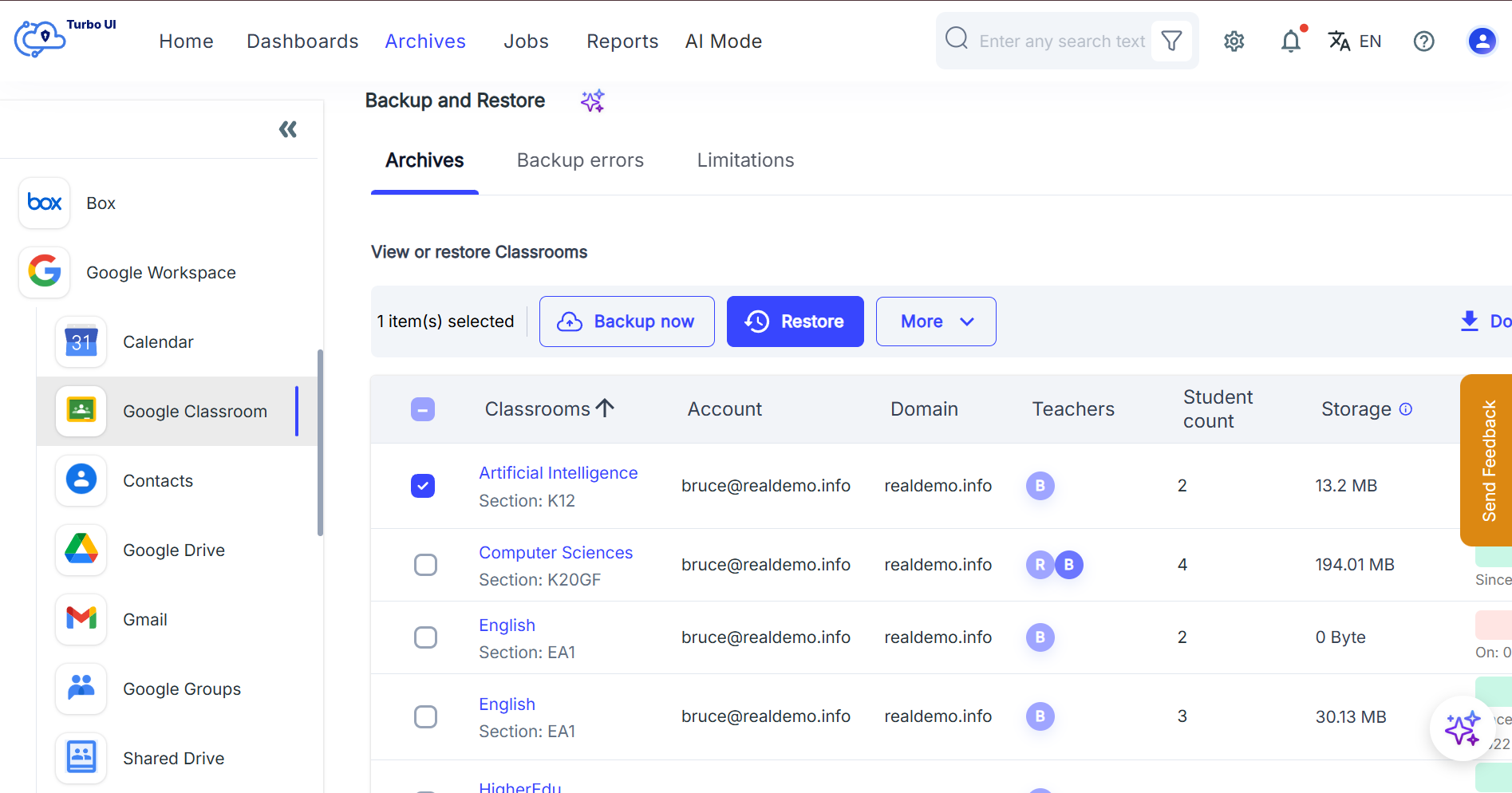Click the search filter funnel icon

coord(1171,41)
